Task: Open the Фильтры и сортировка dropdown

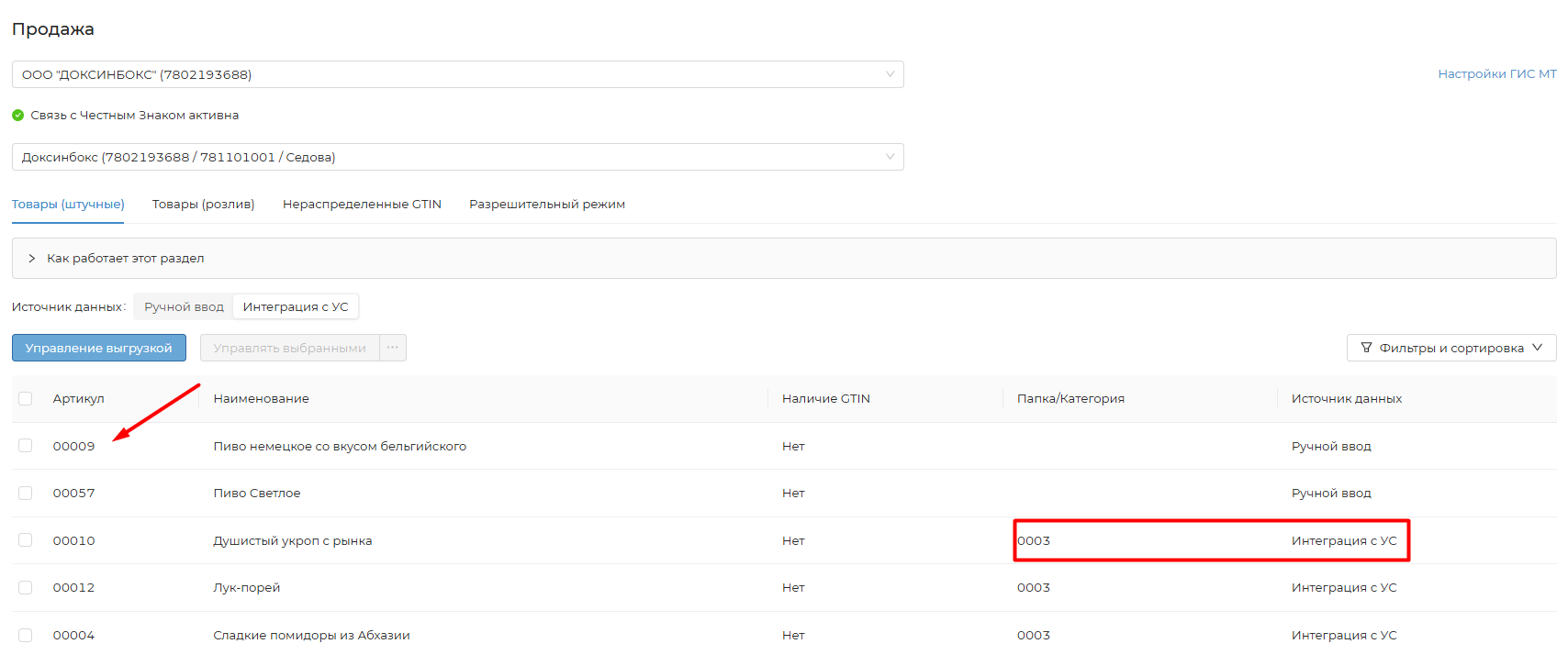Action: coord(1450,348)
